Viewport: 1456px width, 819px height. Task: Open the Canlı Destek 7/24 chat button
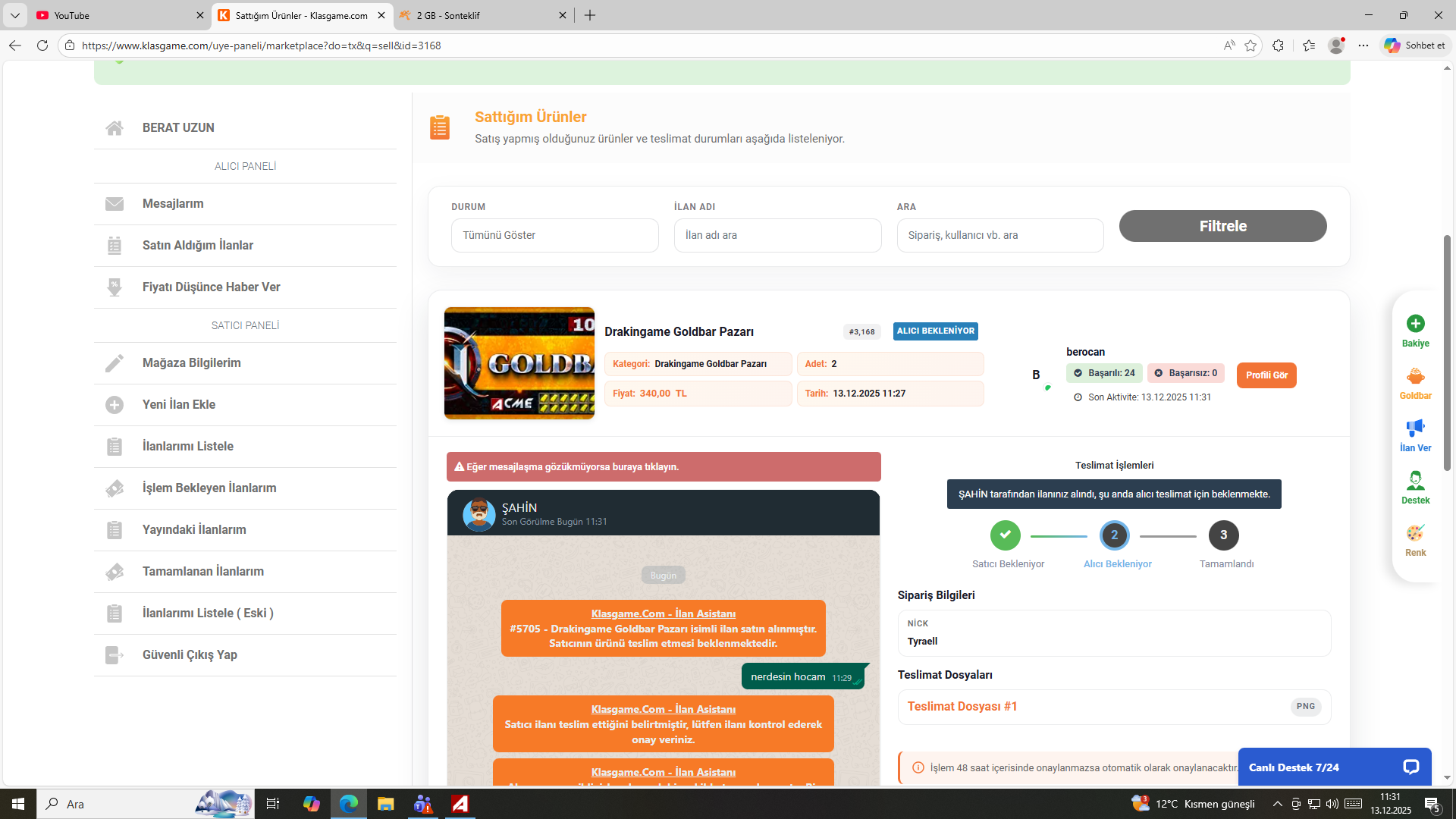(1335, 767)
